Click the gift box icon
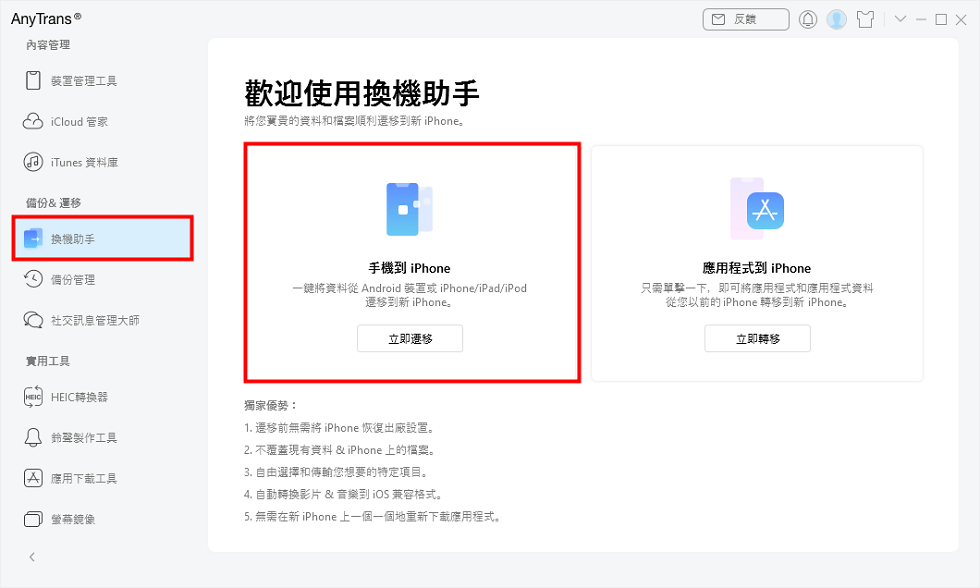980x588 pixels. [x=864, y=19]
